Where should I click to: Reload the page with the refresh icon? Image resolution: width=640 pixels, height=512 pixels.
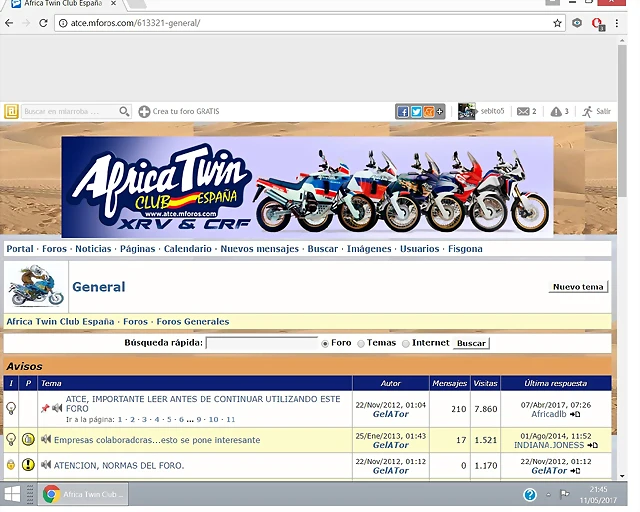(43, 23)
